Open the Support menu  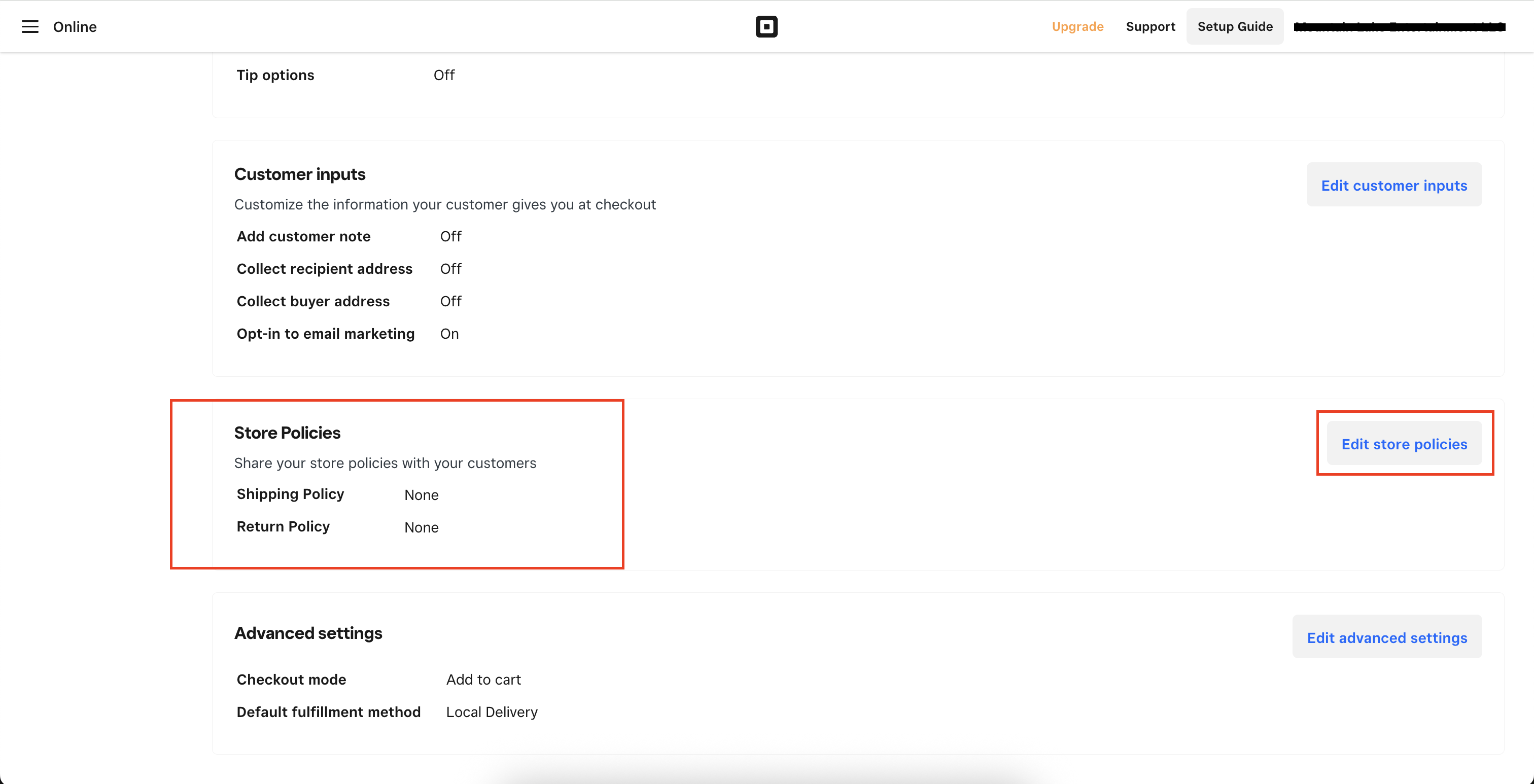click(x=1150, y=26)
